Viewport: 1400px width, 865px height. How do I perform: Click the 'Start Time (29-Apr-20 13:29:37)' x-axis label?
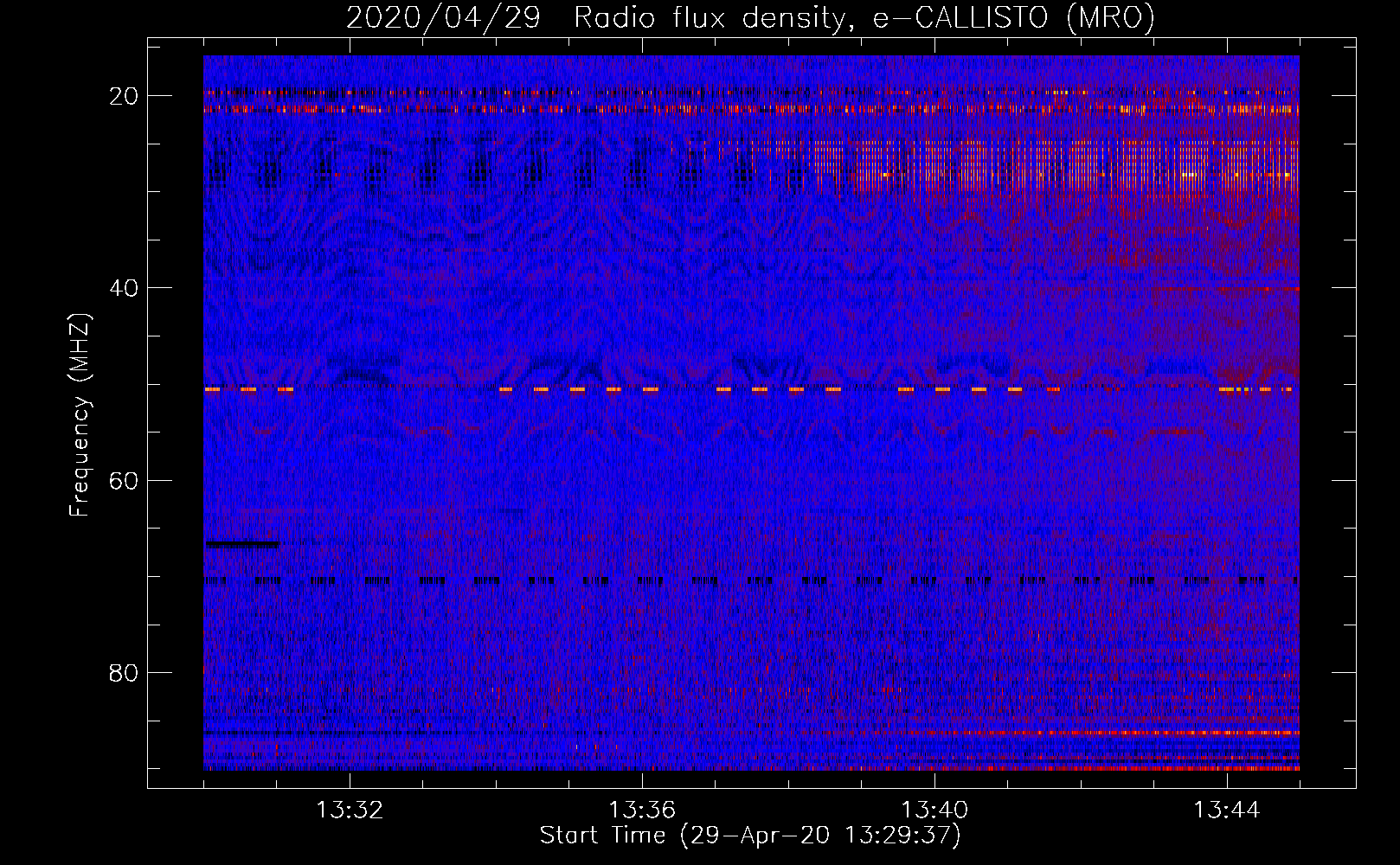[750, 836]
